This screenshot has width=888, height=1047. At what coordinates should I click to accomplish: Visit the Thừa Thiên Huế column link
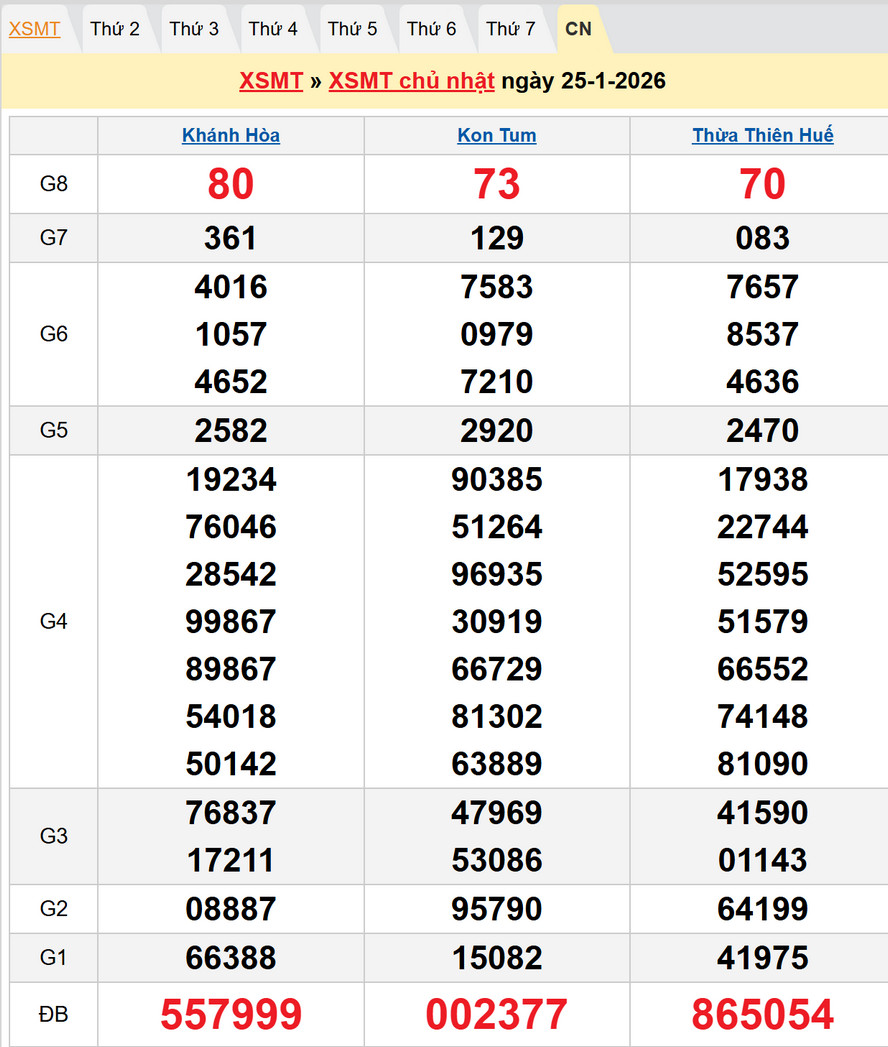click(x=762, y=136)
